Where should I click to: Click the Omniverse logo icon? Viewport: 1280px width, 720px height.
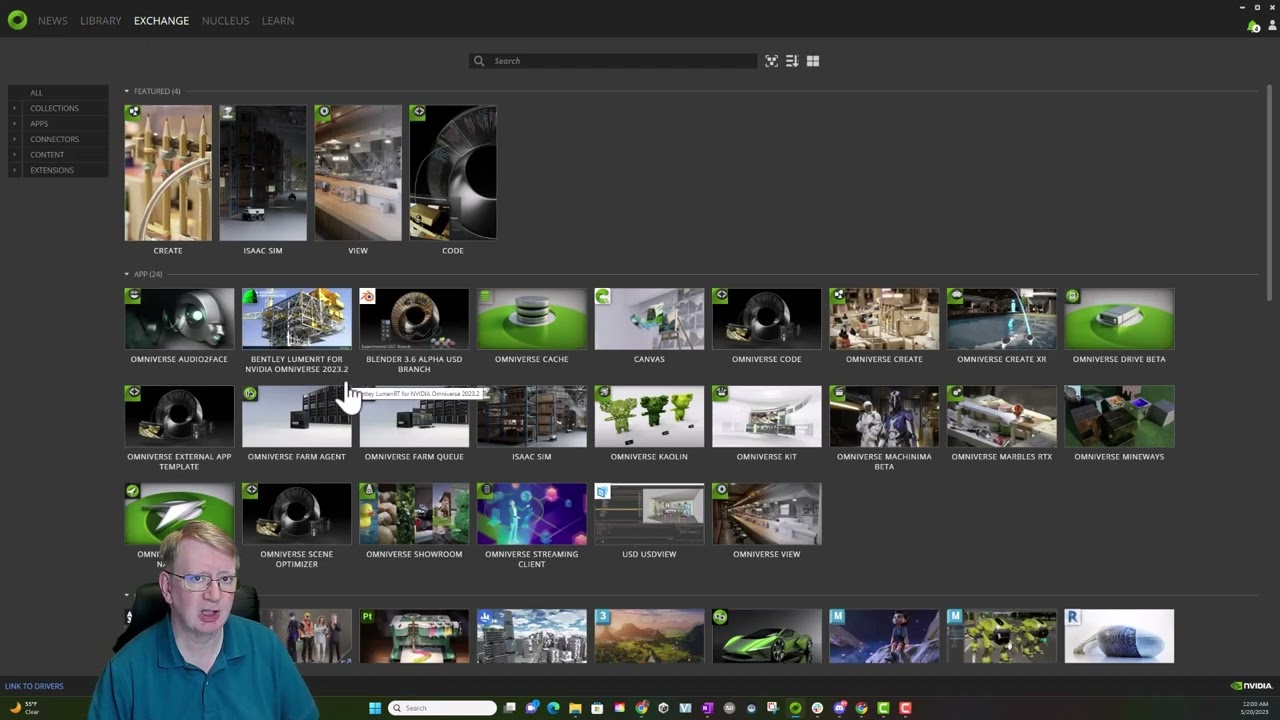pyautogui.click(x=17, y=20)
